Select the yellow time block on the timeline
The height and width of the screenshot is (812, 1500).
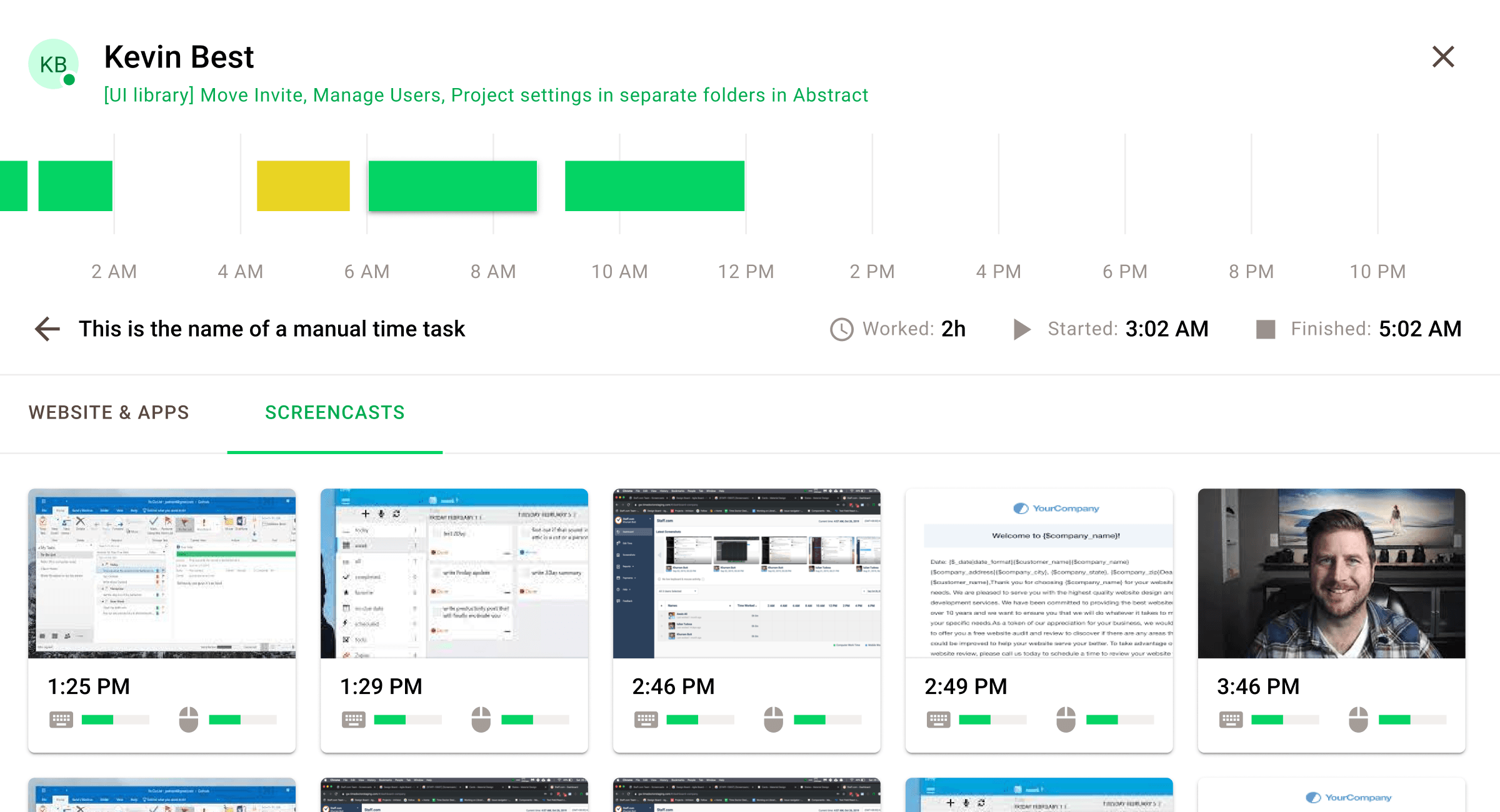[x=303, y=186]
